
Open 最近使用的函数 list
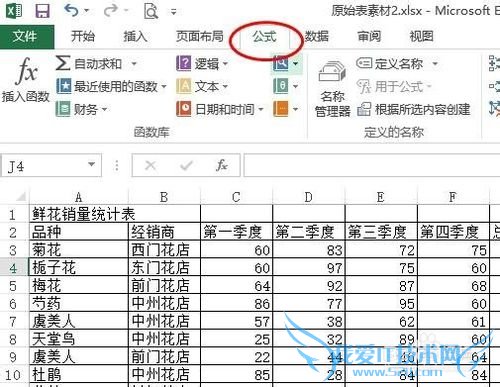tap(111, 86)
